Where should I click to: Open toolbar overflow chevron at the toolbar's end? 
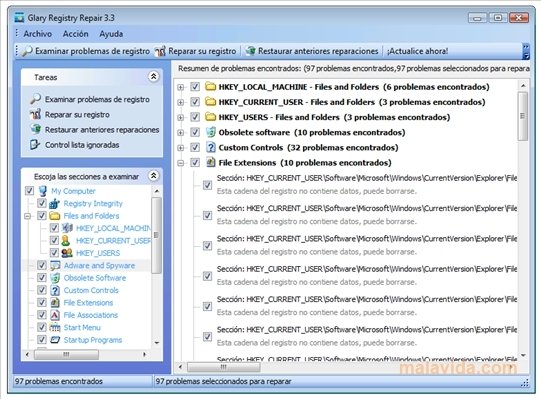[526, 51]
